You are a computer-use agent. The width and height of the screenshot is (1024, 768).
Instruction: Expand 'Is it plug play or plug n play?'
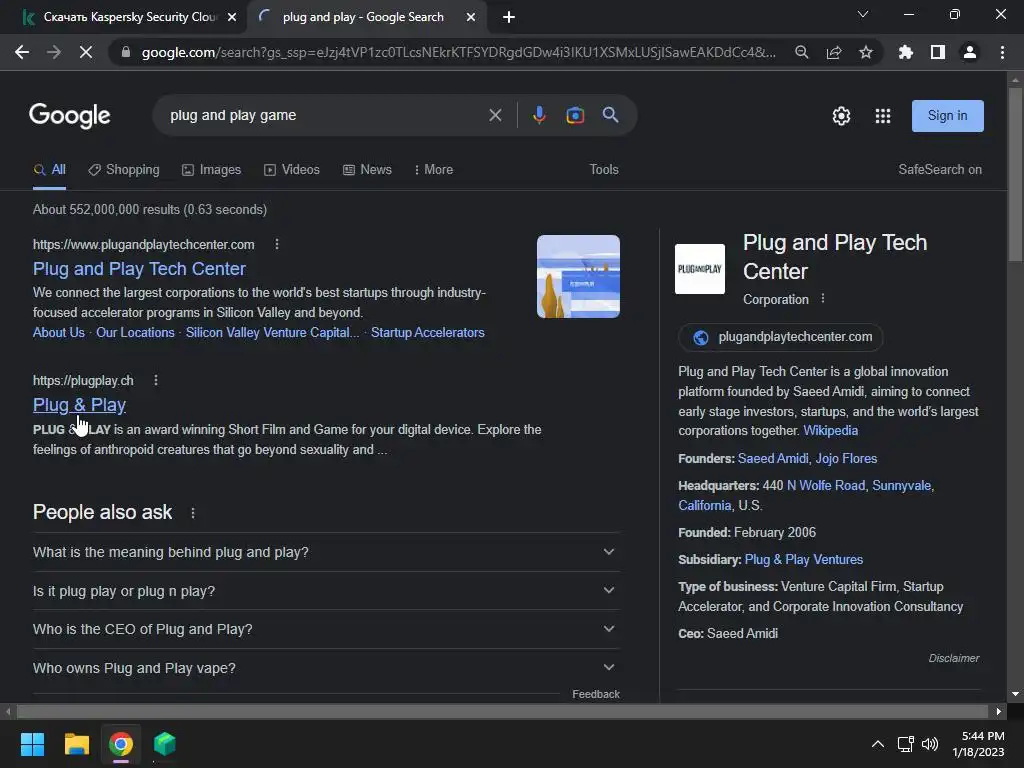pos(325,591)
